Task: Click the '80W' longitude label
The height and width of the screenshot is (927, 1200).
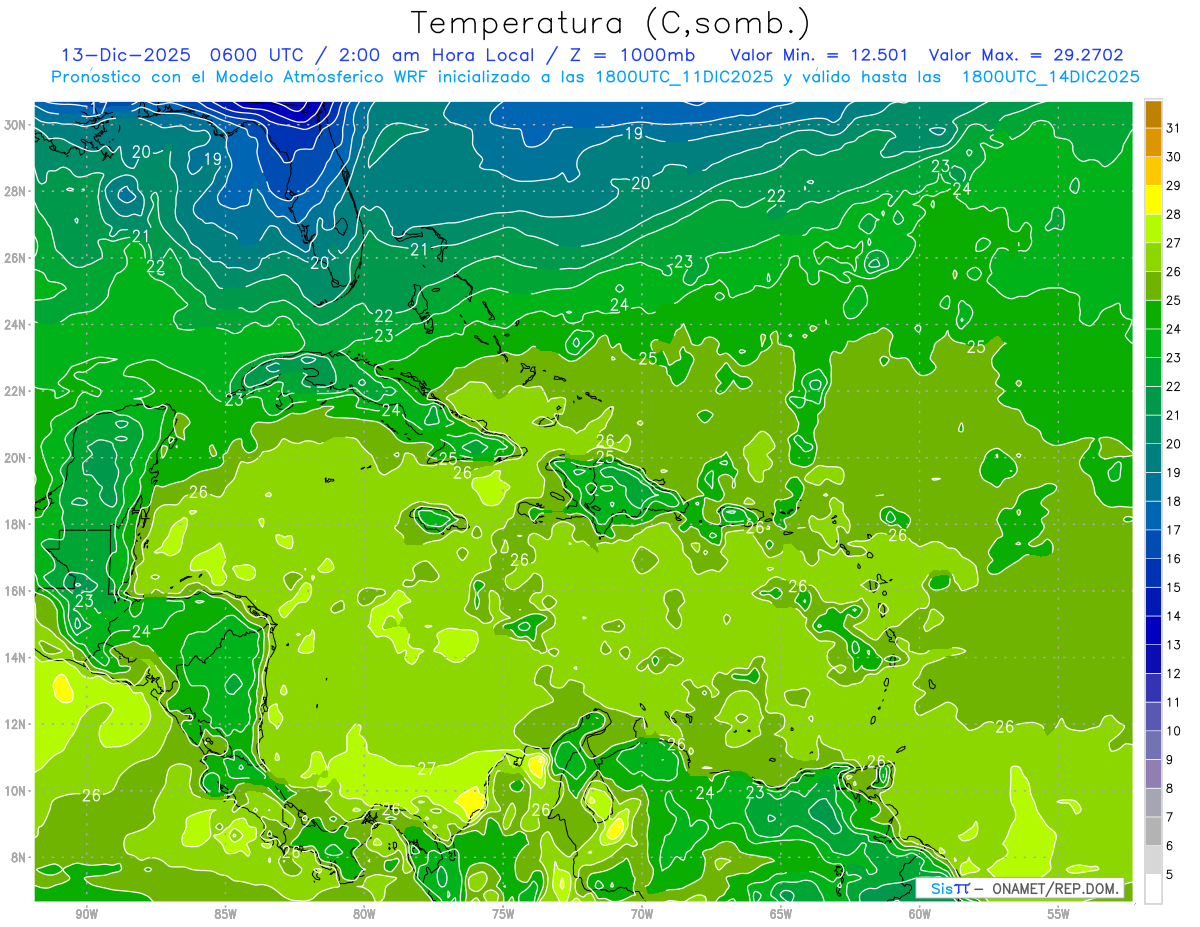Action: coord(364,914)
